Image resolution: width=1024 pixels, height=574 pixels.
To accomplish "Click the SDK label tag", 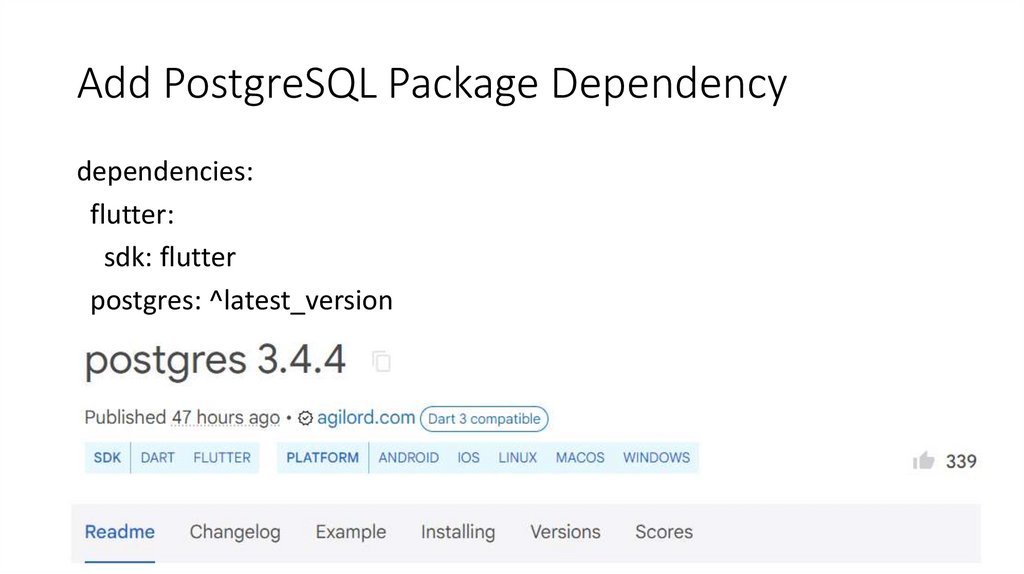I will click(107, 458).
